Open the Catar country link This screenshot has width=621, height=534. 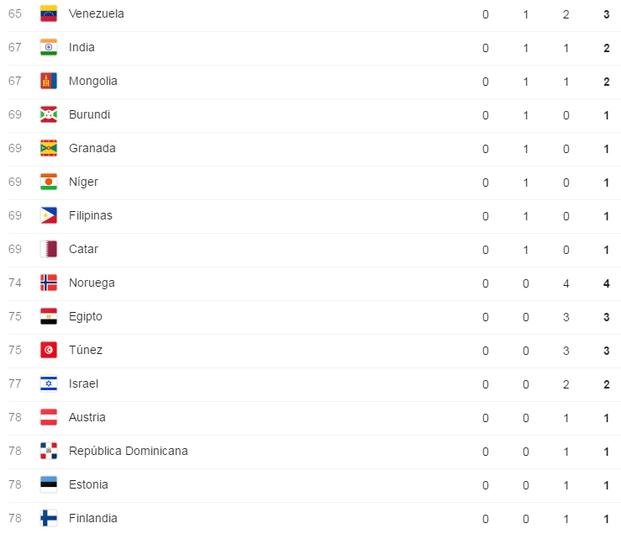(x=83, y=249)
